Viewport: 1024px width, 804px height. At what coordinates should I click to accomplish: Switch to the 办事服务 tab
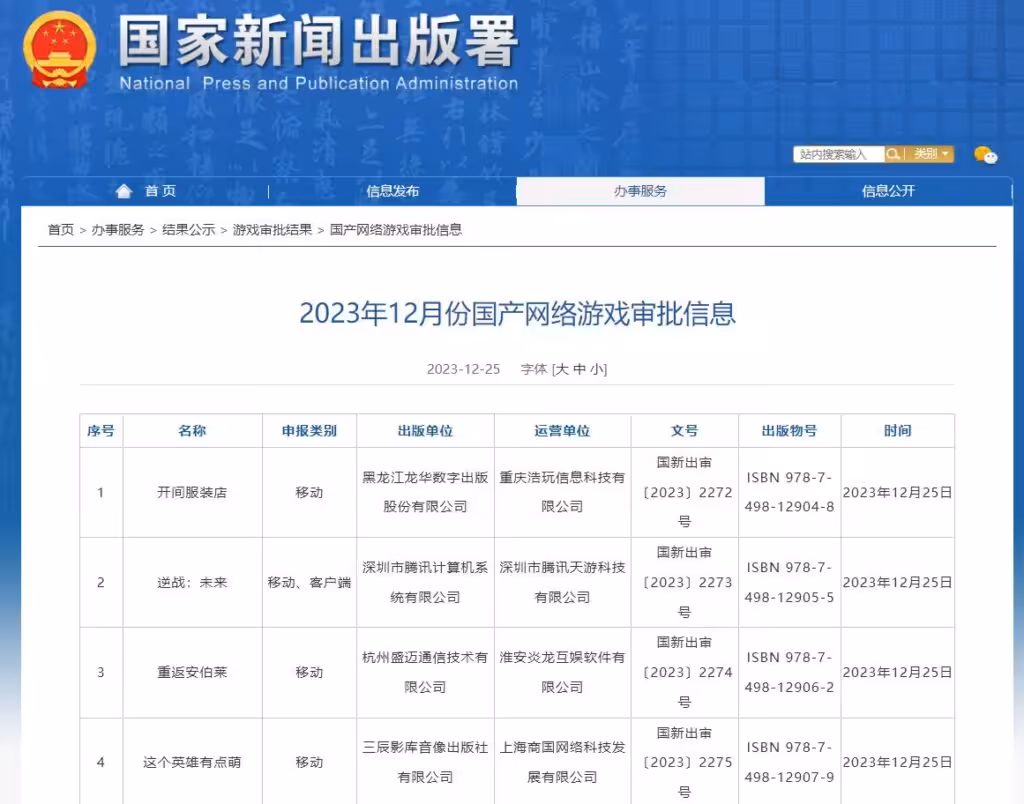point(640,191)
